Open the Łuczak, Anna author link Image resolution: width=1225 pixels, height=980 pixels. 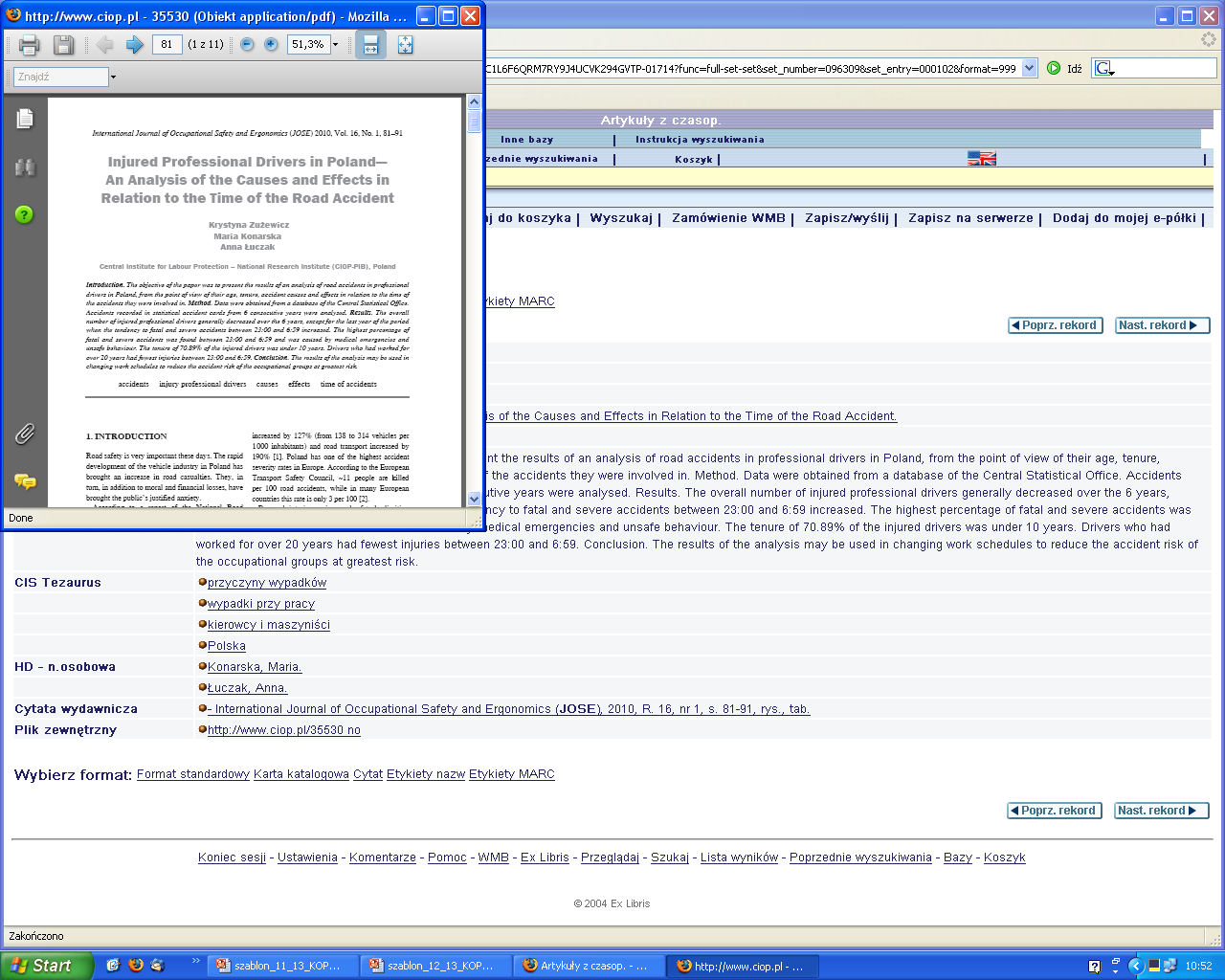(x=248, y=688)
